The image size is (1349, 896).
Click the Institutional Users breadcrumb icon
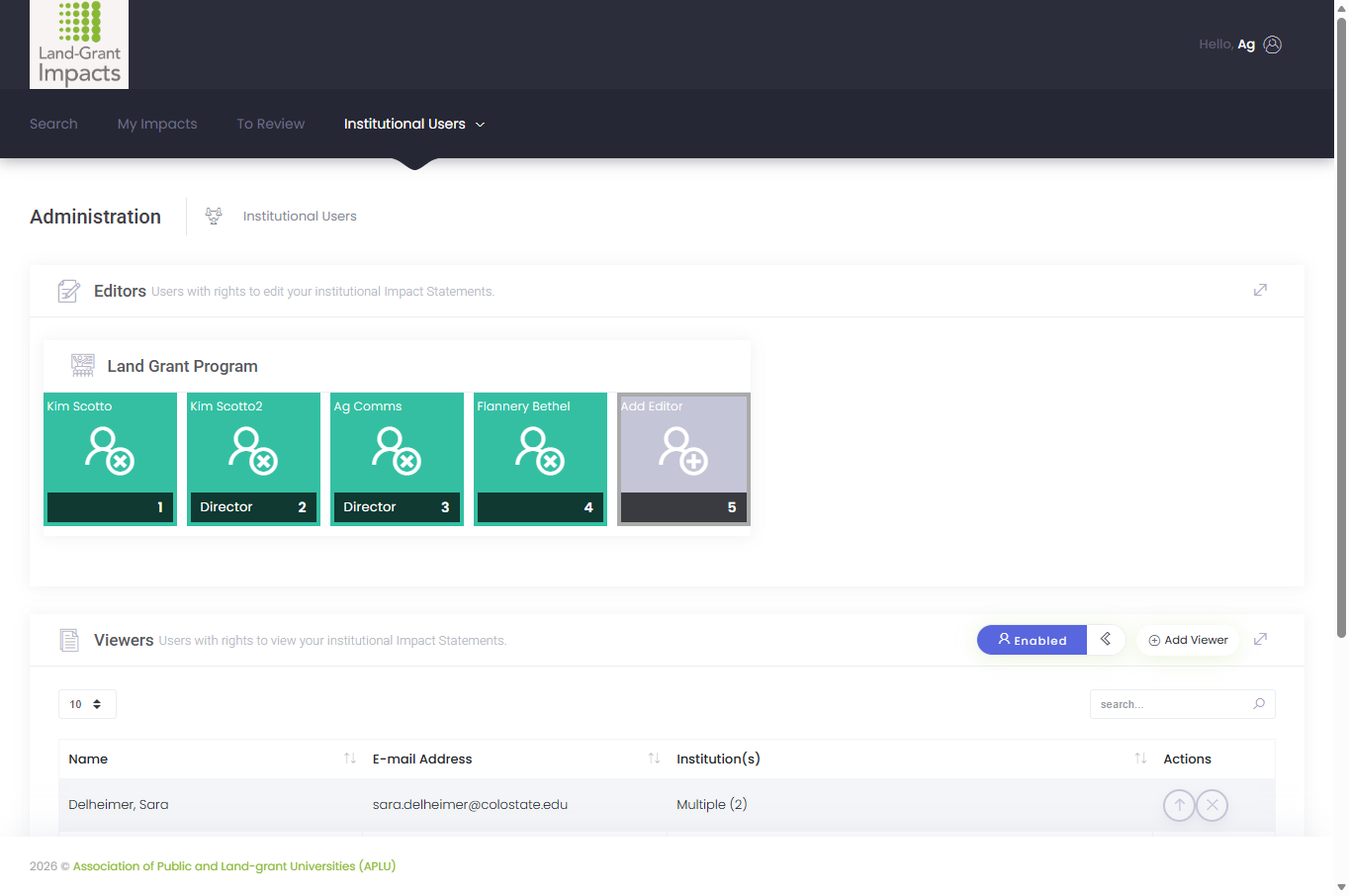pyautogui.click(x=214, y=216)
